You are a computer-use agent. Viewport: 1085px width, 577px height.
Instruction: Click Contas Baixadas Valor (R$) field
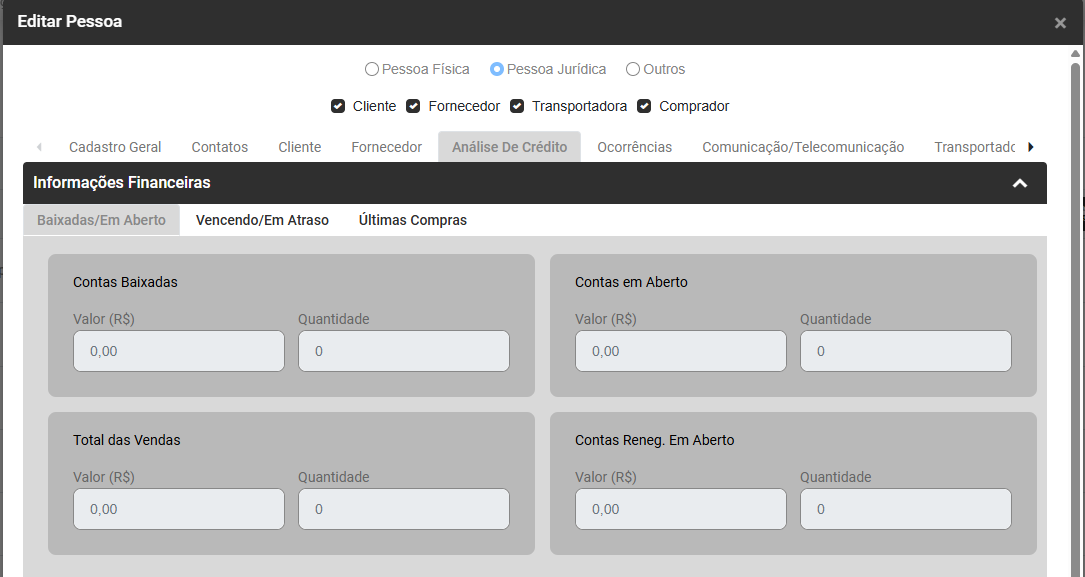[x=179, y=351]
